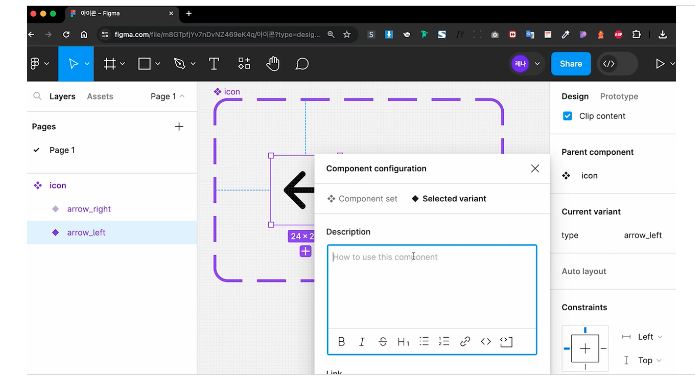Apply italic formatting in description
695x379 pixels.
(x=362, y=342)
